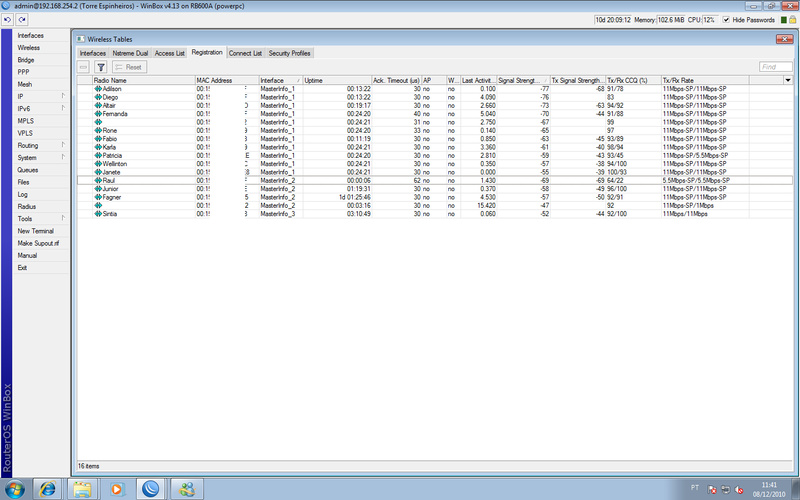
Task: Click the padlock icon in top bar
Action: tap(792, 20)
